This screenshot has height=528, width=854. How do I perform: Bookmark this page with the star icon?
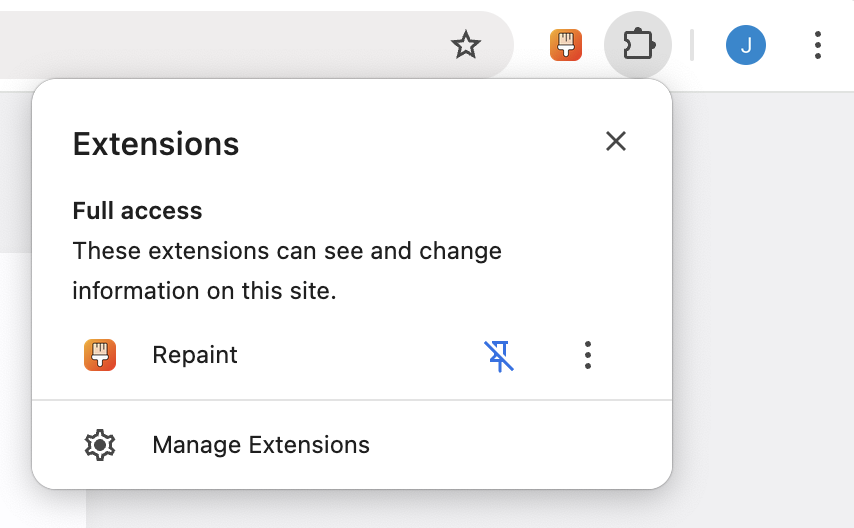466,45
